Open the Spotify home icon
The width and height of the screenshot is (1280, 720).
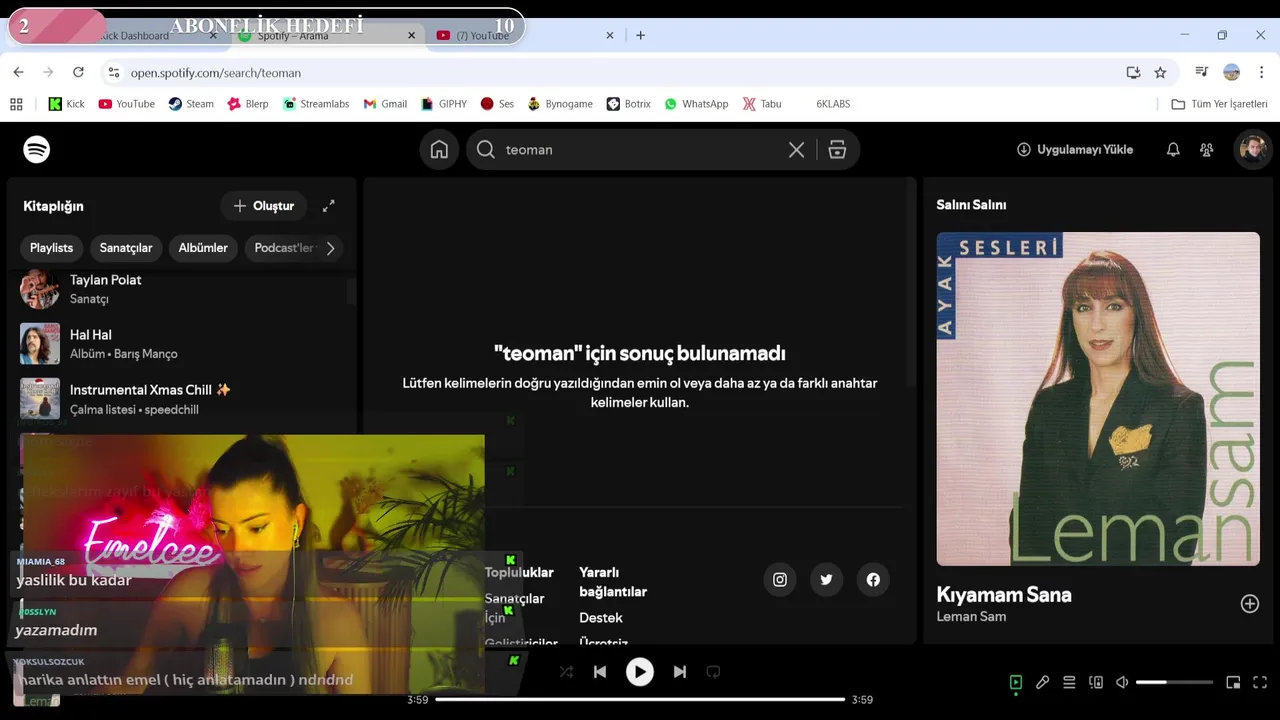pyautogui.click(x=439, y=150)
